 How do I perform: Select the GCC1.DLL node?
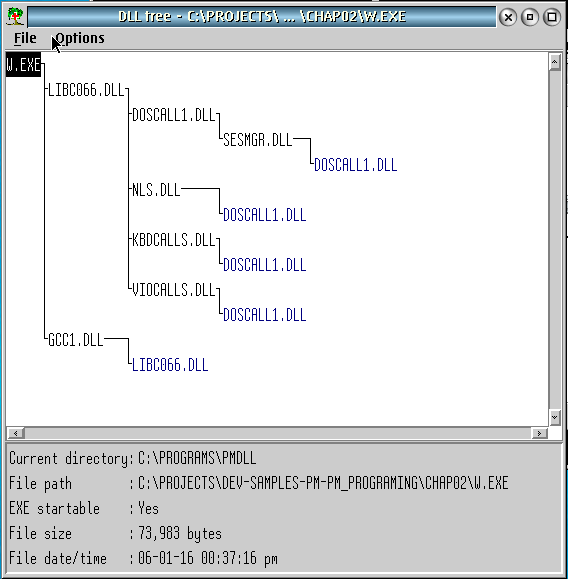click(76, 340)
